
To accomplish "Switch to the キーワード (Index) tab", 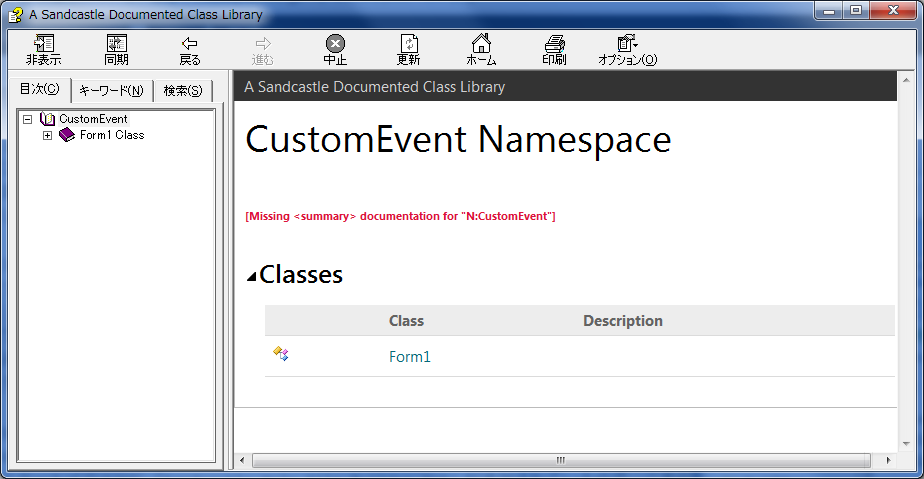I will click(111, 91).
